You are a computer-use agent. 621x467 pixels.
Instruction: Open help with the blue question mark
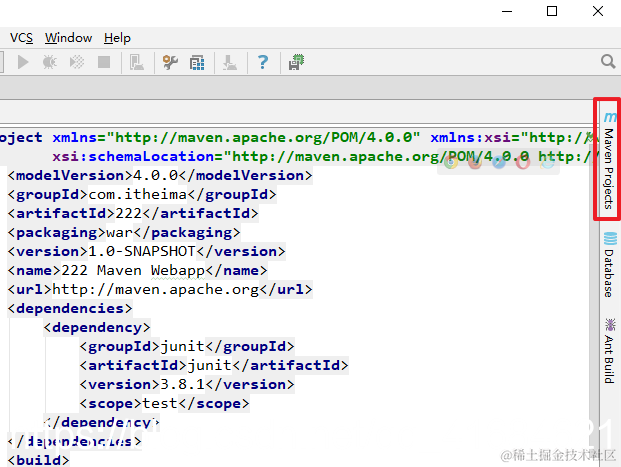(263, 63)
